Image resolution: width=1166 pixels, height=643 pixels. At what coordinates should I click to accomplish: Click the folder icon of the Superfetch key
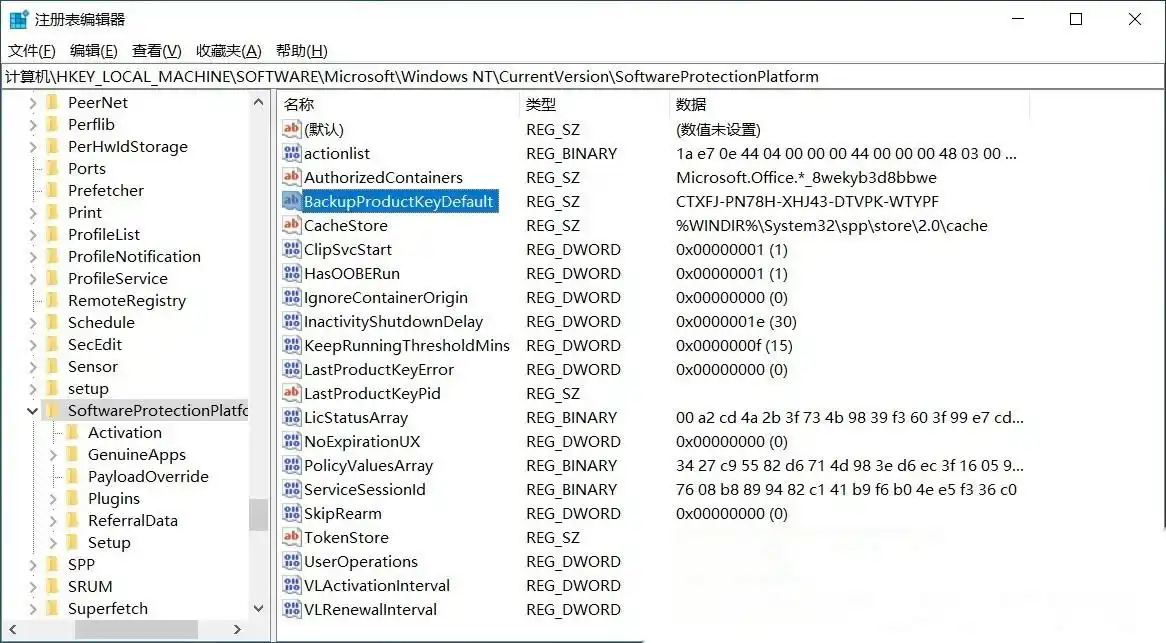point(52,608)
